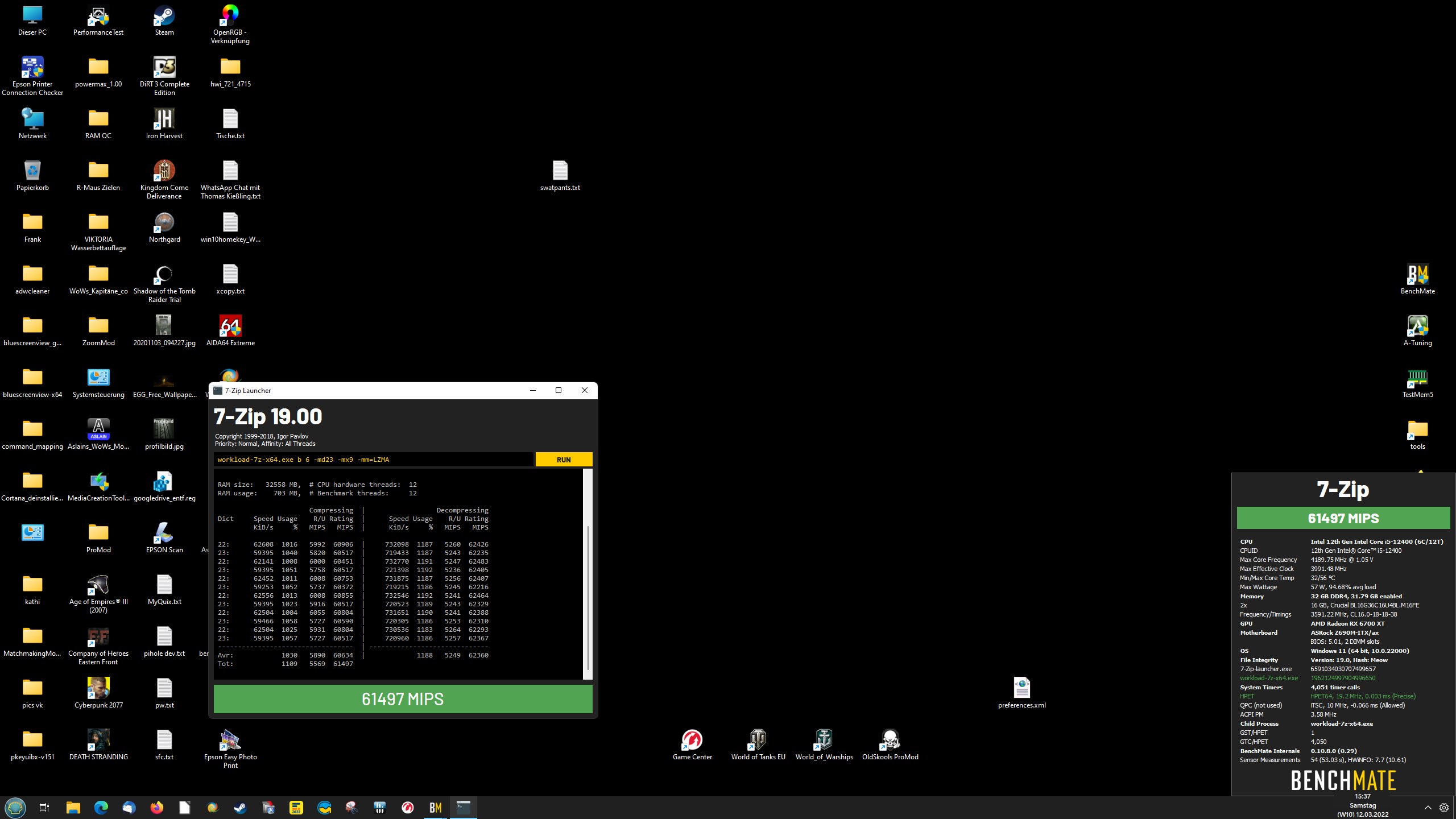Click the green 61497 MIPS score in BenchMate panel
1456x819 pixels.
pos(1343,518)
